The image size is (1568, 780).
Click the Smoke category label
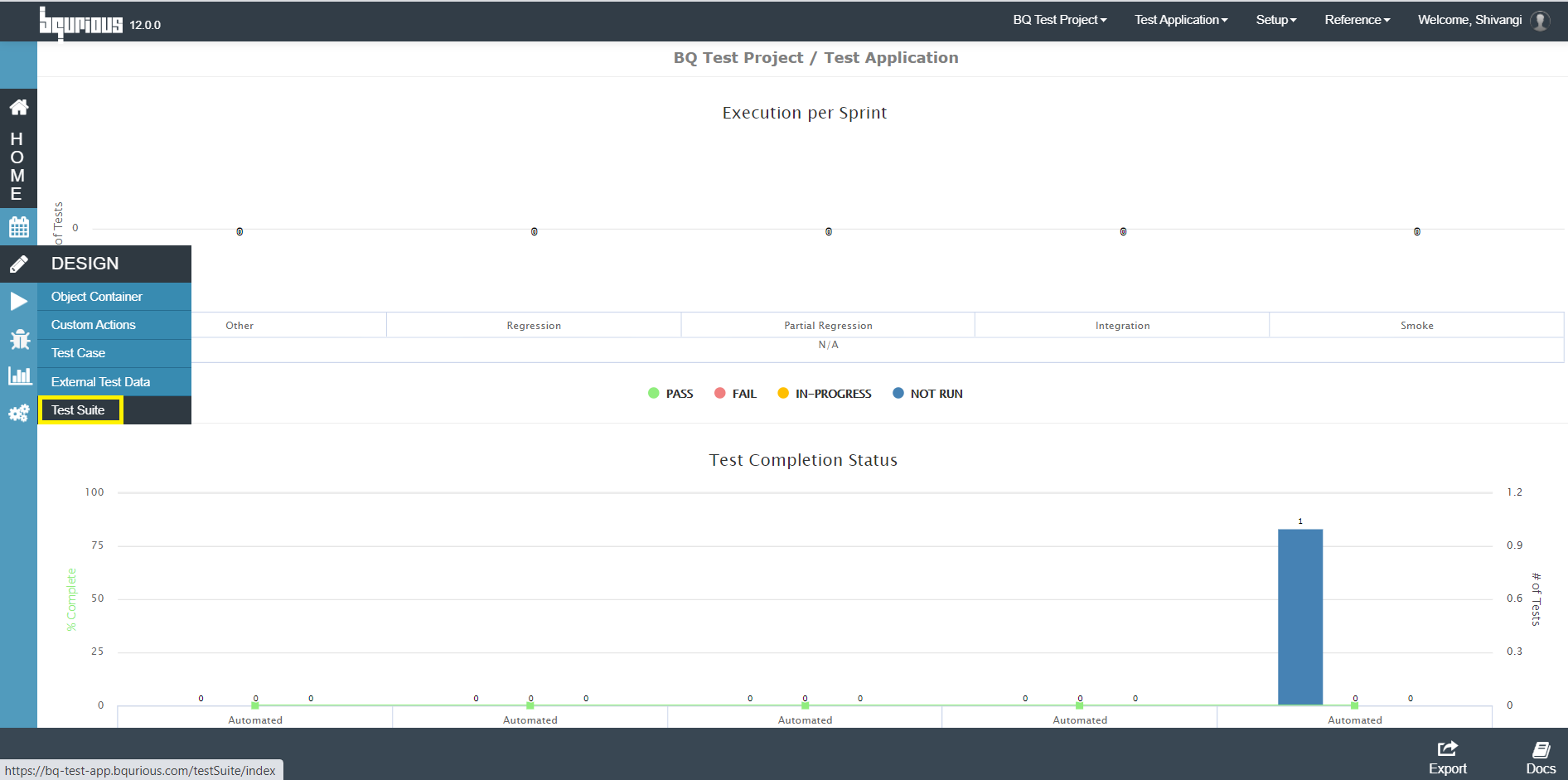pos(1416,326)
